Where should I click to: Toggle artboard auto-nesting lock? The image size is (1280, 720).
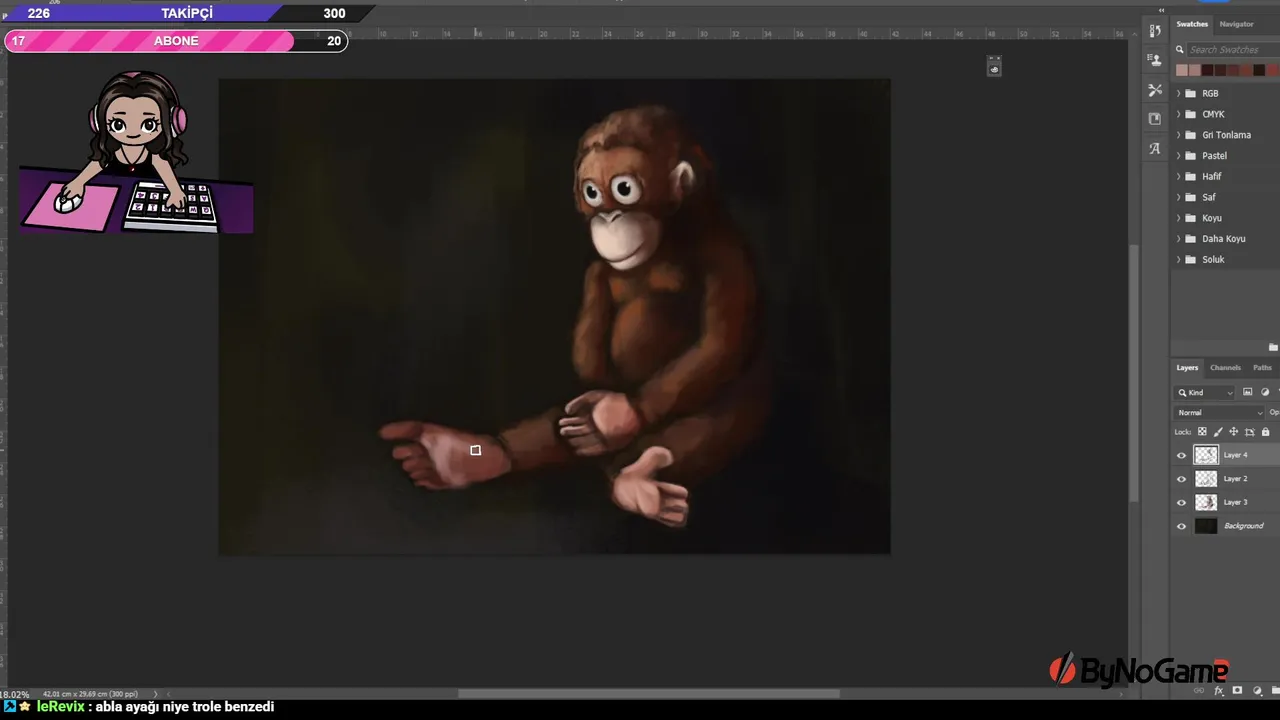pos(1249,432)
